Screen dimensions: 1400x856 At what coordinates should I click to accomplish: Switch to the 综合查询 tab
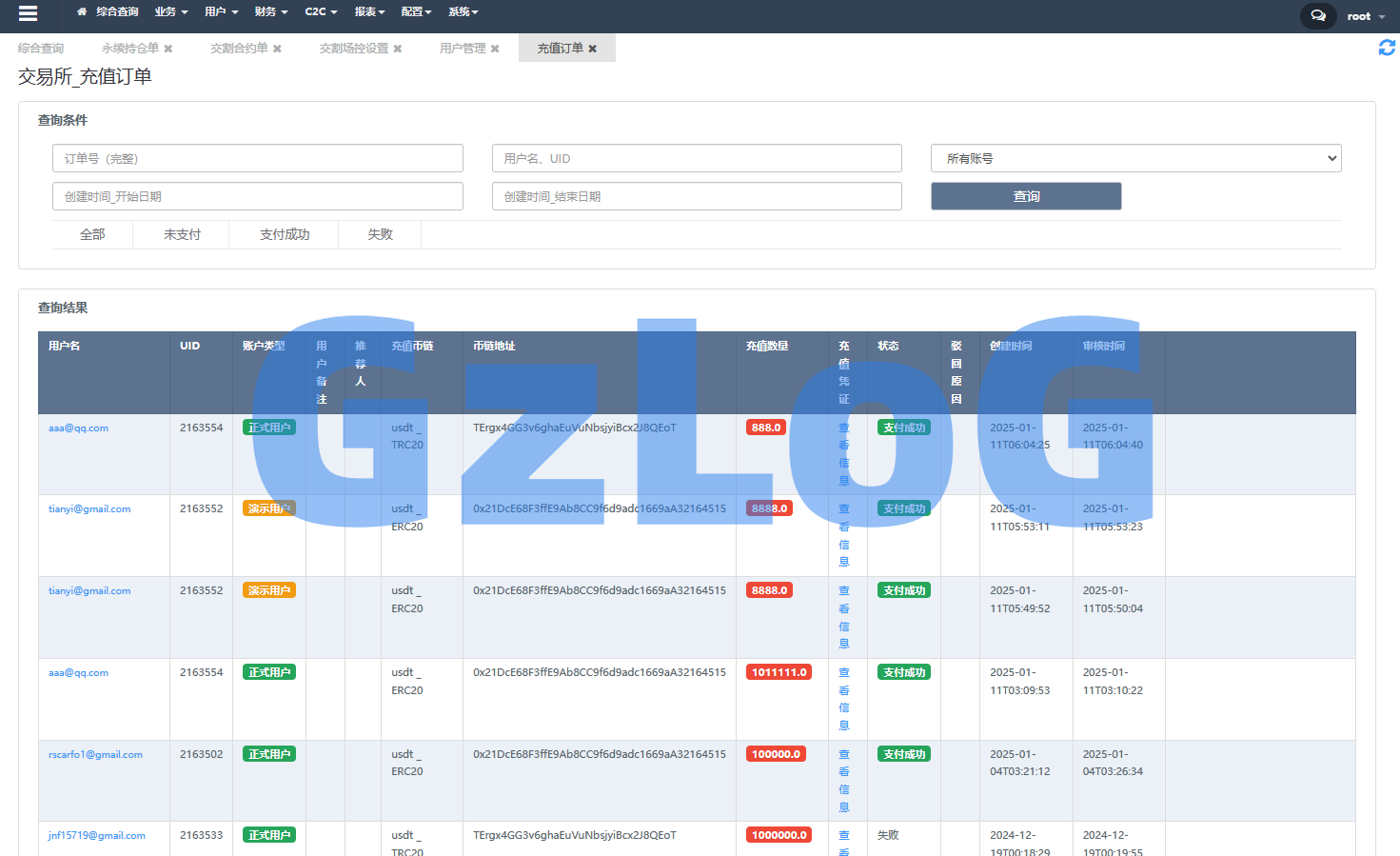(41, 49)
